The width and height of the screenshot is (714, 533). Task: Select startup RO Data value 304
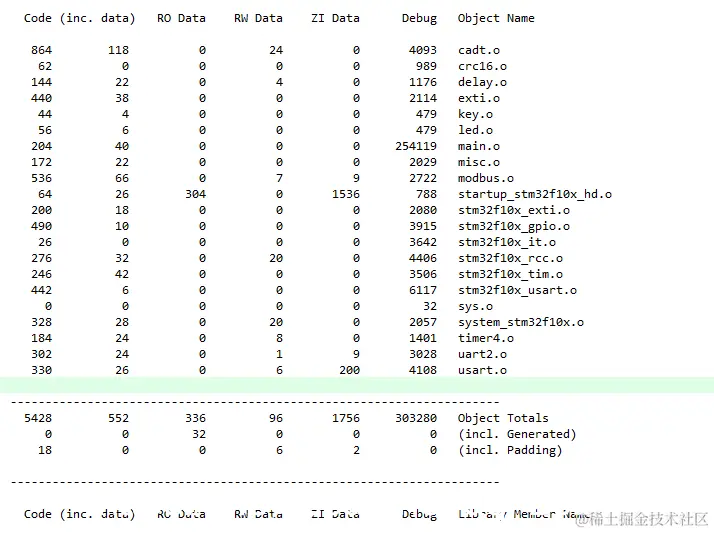pyautogui.click(x=195, y=194)
